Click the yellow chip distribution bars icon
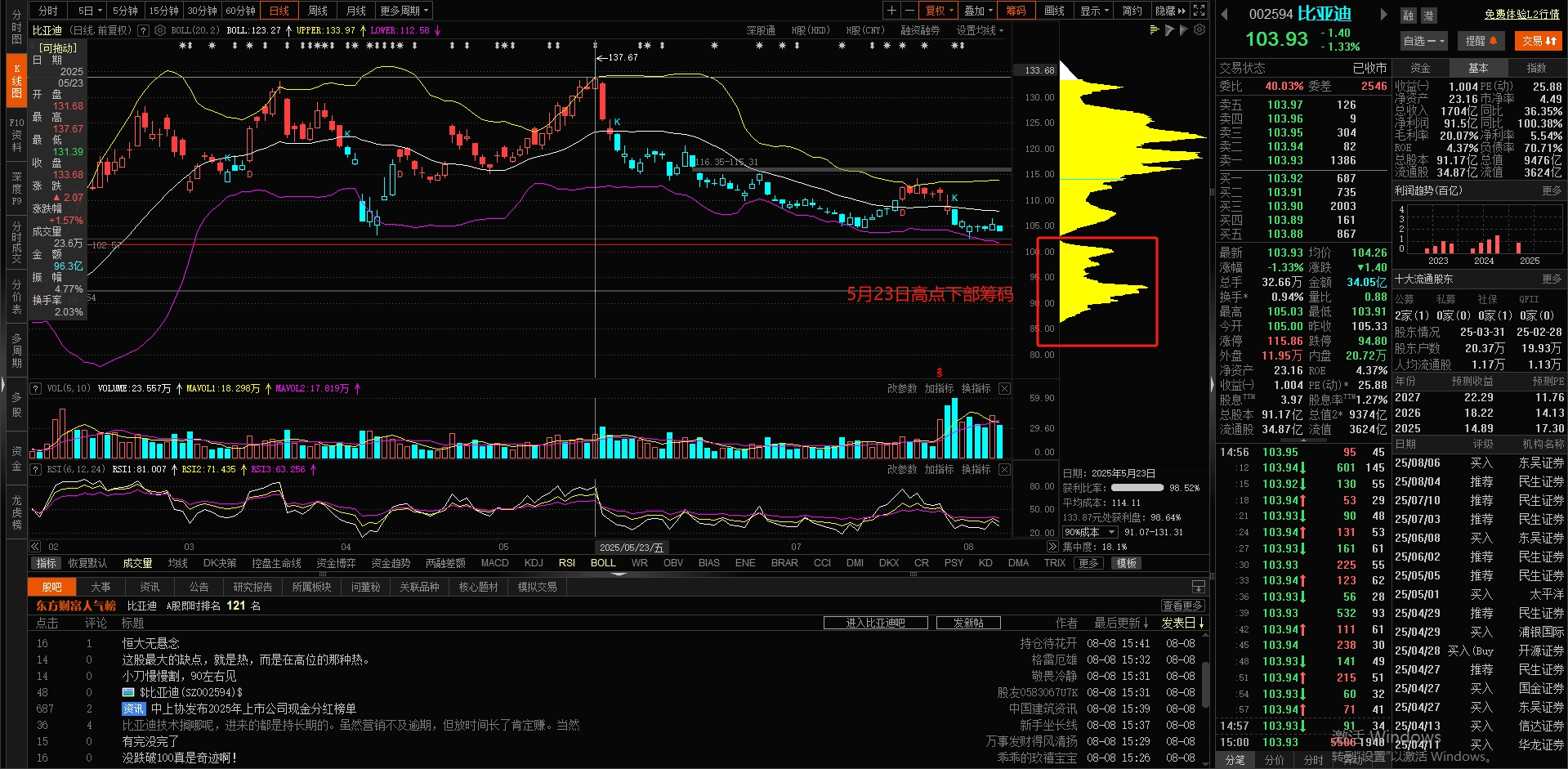 (x=1154, y=29)
